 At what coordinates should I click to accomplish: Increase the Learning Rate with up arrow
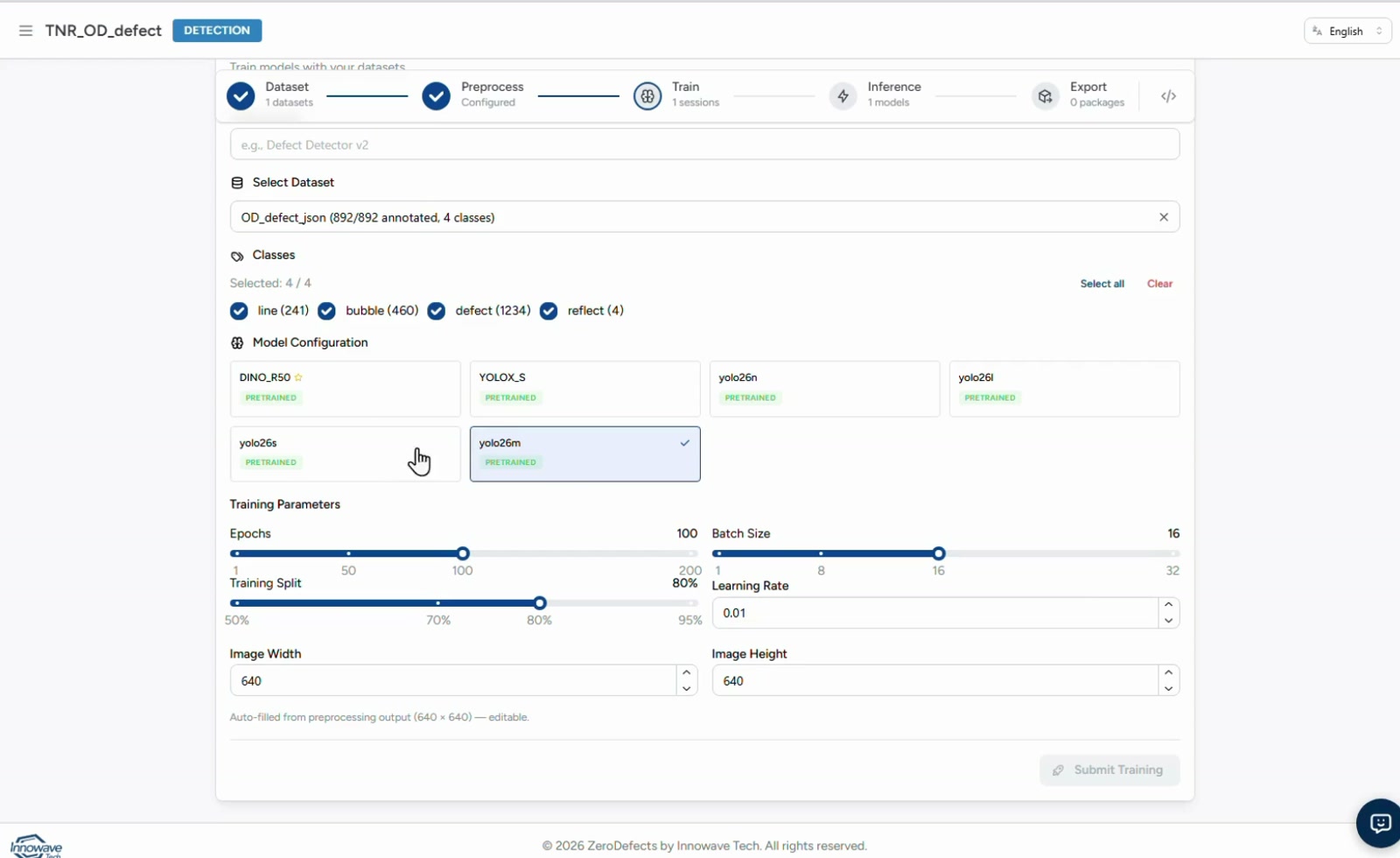tap(1168, 605)
